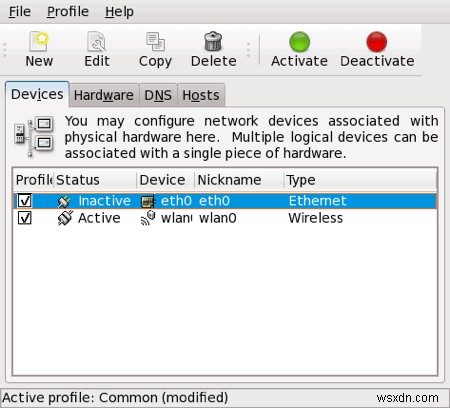Open the File menu
The height and width of the screenshot is (408, 450).
coord(19,12)
